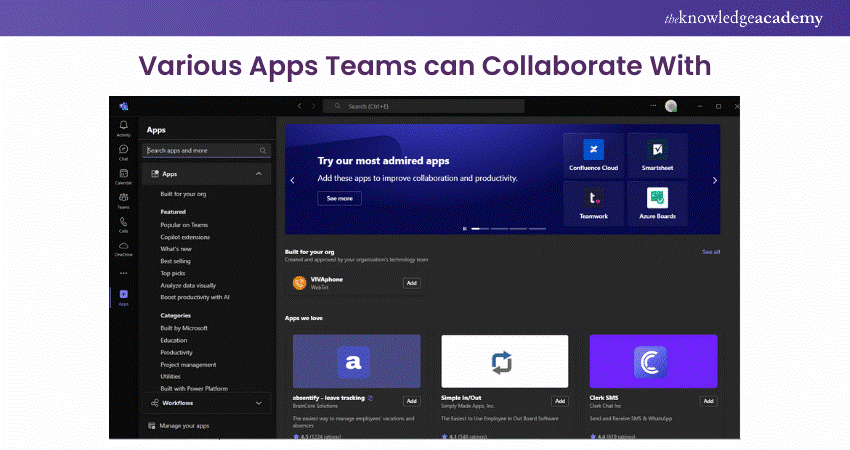This screenshot has height=450, width=850.
Task: Pause the banner carousel
Action: click(464, 229)
